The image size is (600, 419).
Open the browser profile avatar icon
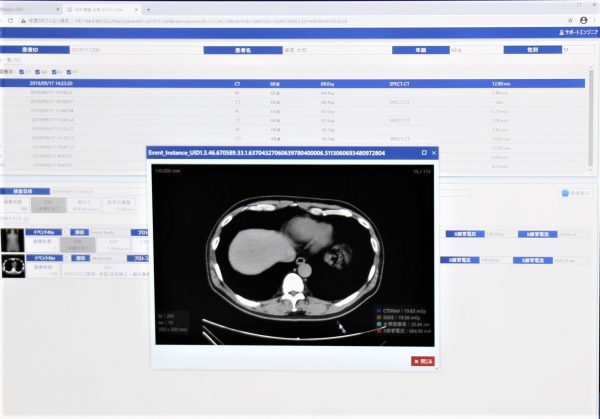(x=582, y=19)
